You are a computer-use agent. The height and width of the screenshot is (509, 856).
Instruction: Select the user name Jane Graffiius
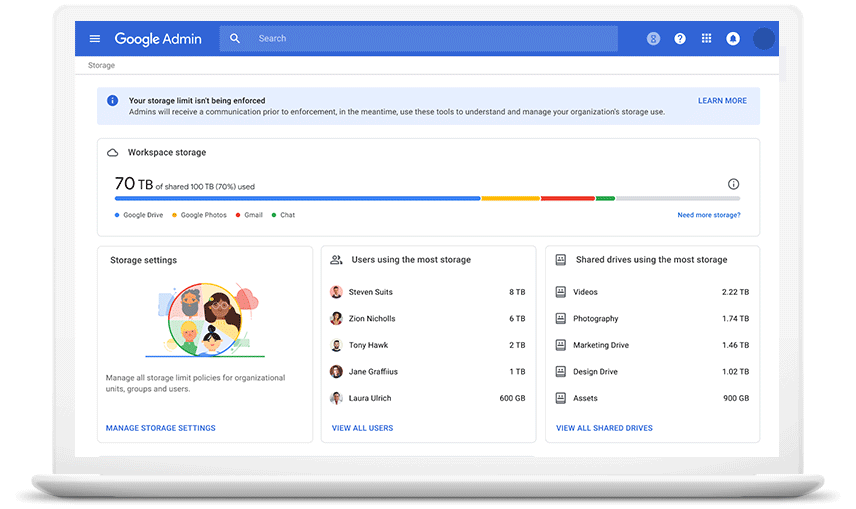pos(373,372)
